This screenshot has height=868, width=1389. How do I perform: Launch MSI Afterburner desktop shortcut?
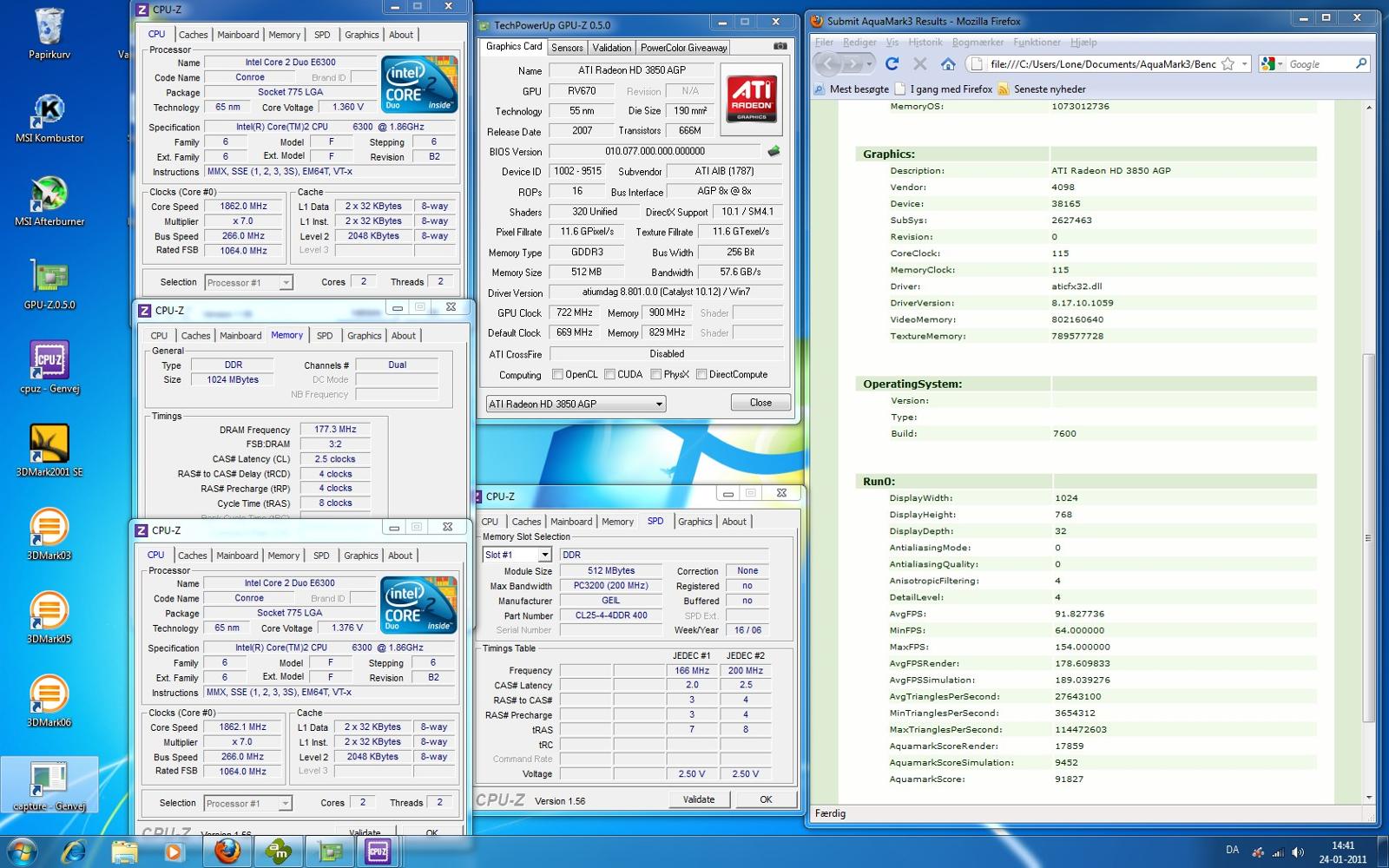pos(49,201)
